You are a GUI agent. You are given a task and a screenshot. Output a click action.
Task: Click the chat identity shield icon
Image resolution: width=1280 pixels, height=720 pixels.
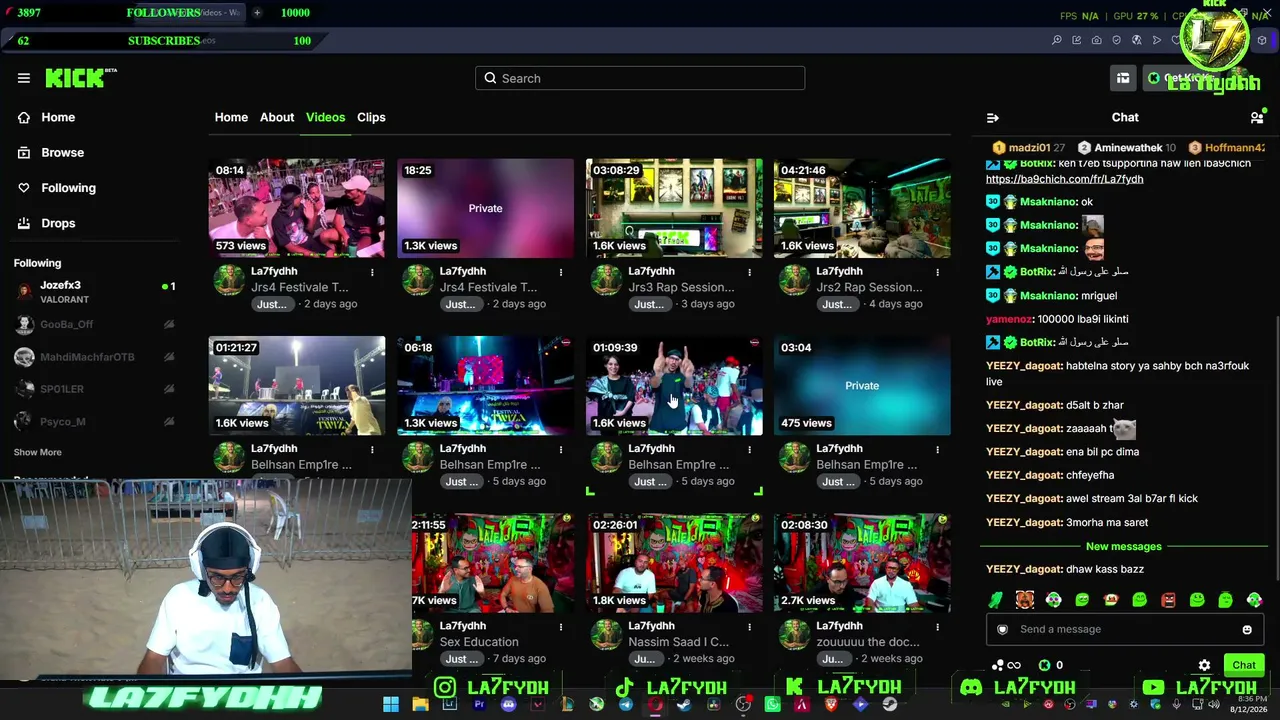(1003, 629)
